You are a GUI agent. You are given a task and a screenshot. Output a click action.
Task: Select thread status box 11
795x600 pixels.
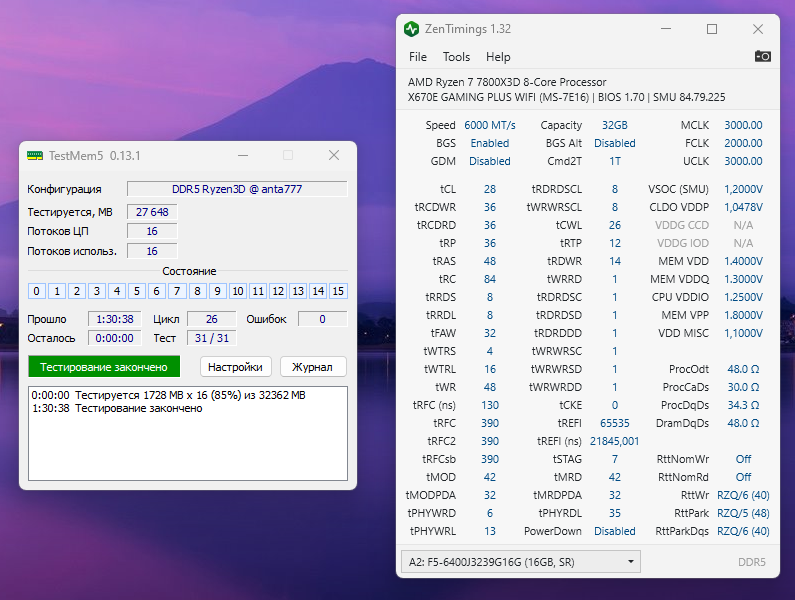258,291
